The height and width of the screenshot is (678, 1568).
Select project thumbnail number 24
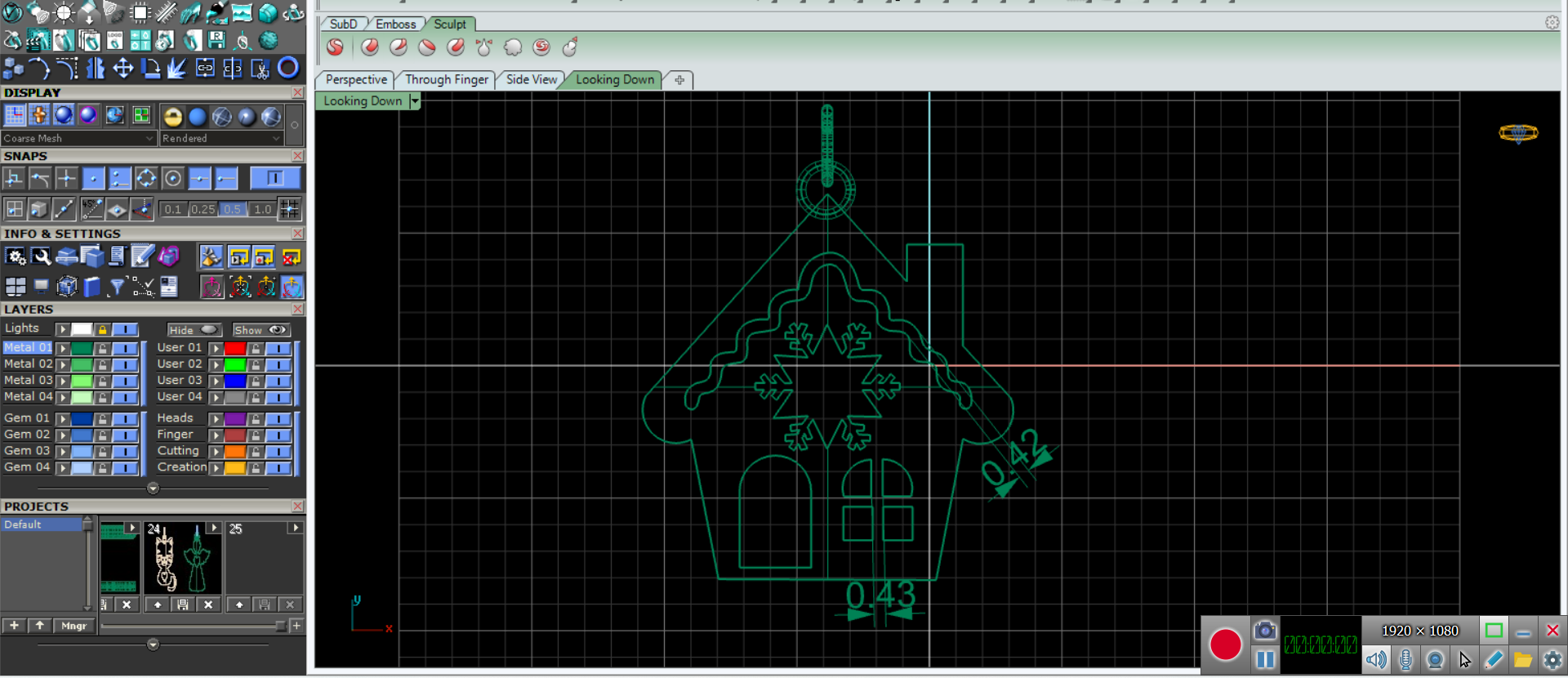pos(181,560)
